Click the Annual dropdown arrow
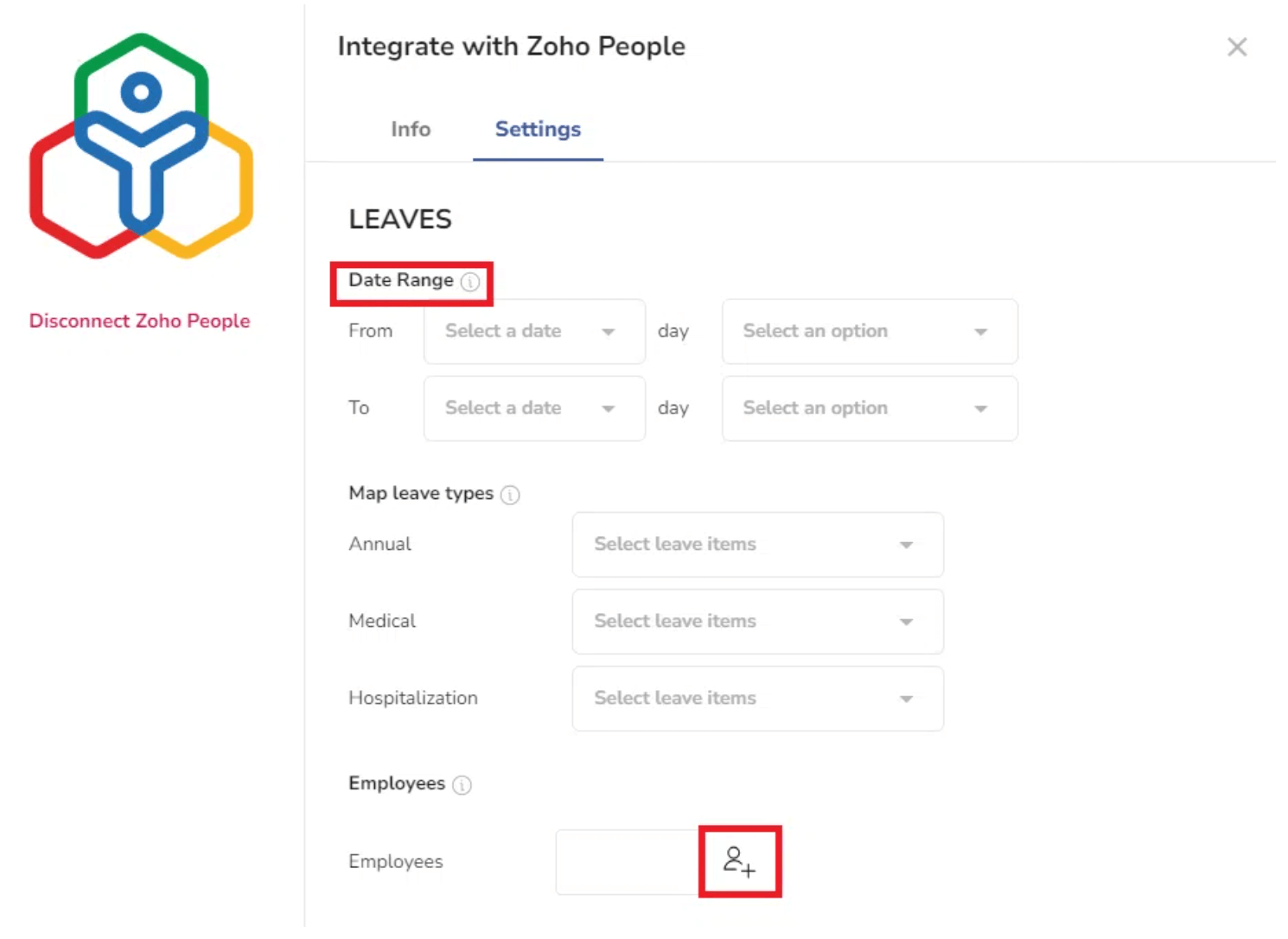Screen dimensions: 1288x939 tap(906, 545)
